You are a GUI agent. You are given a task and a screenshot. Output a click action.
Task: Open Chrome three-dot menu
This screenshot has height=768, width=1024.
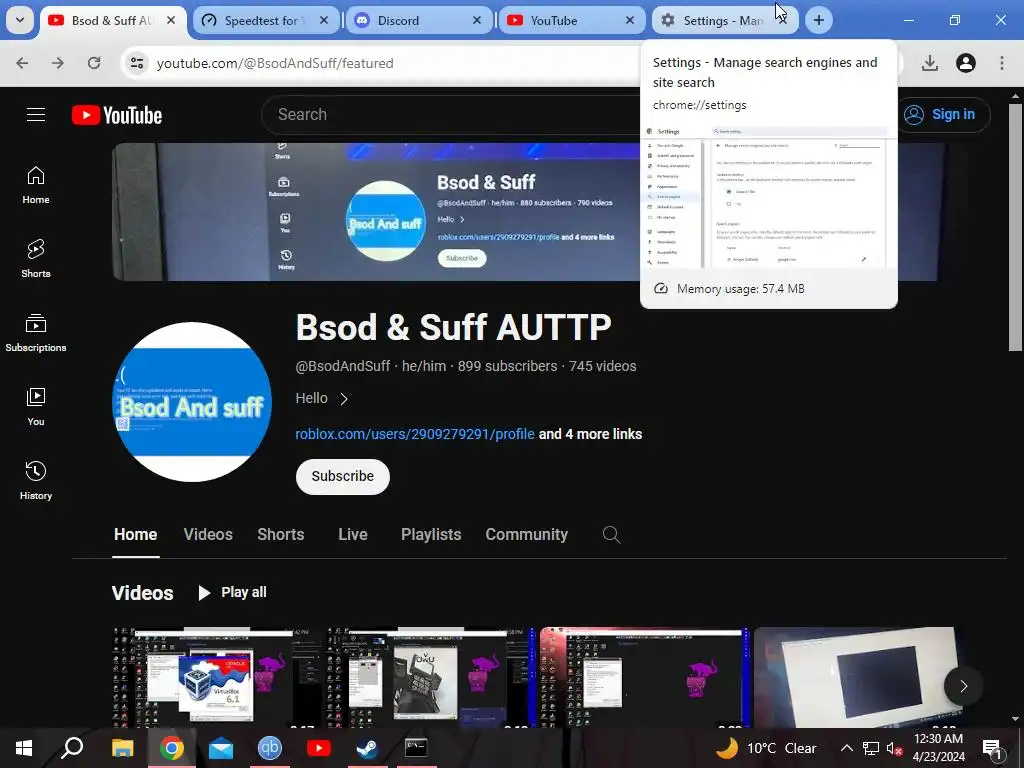click(x=1002, y=63)
